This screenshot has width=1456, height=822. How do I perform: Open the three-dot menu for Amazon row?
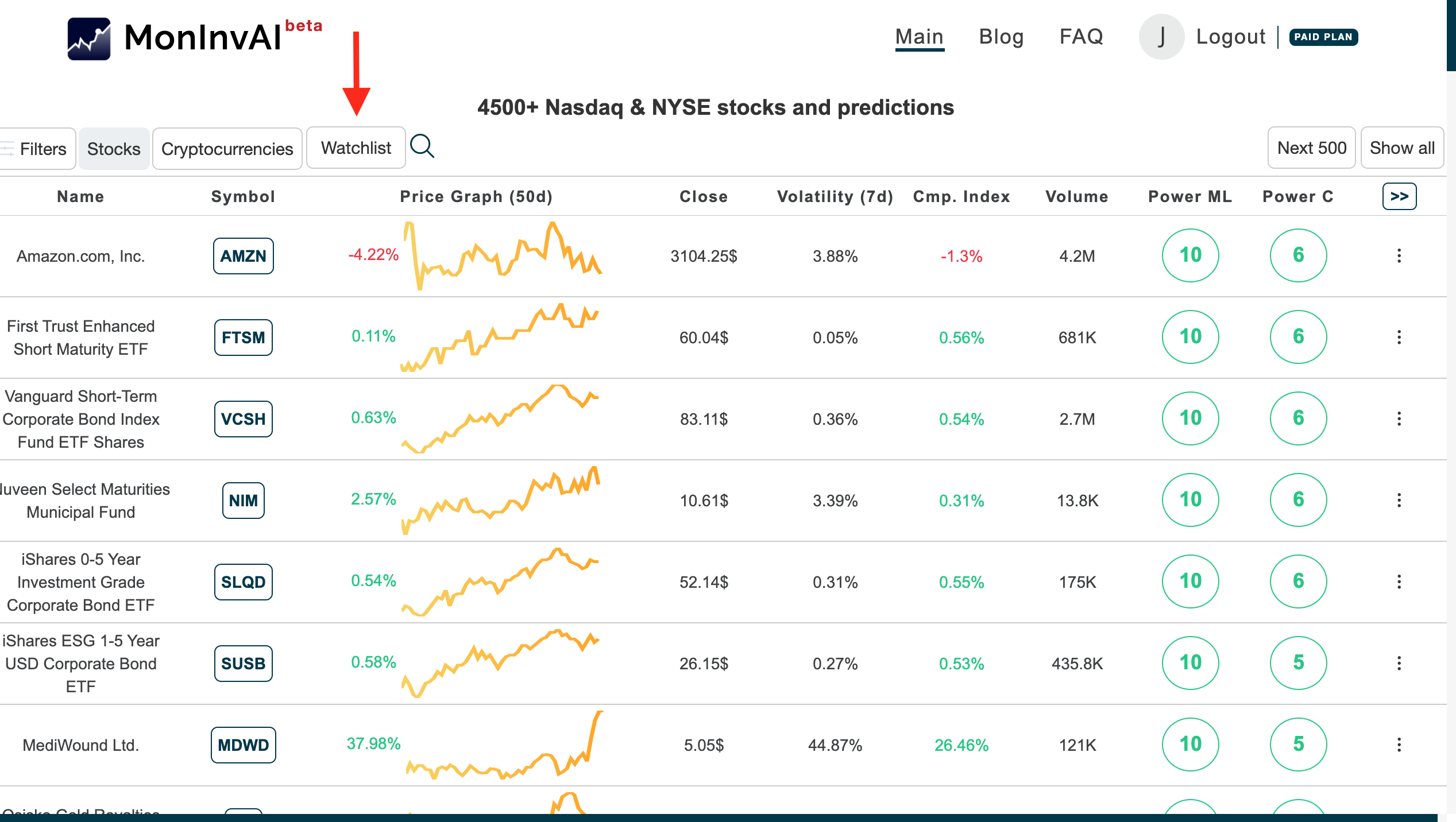1399,255
